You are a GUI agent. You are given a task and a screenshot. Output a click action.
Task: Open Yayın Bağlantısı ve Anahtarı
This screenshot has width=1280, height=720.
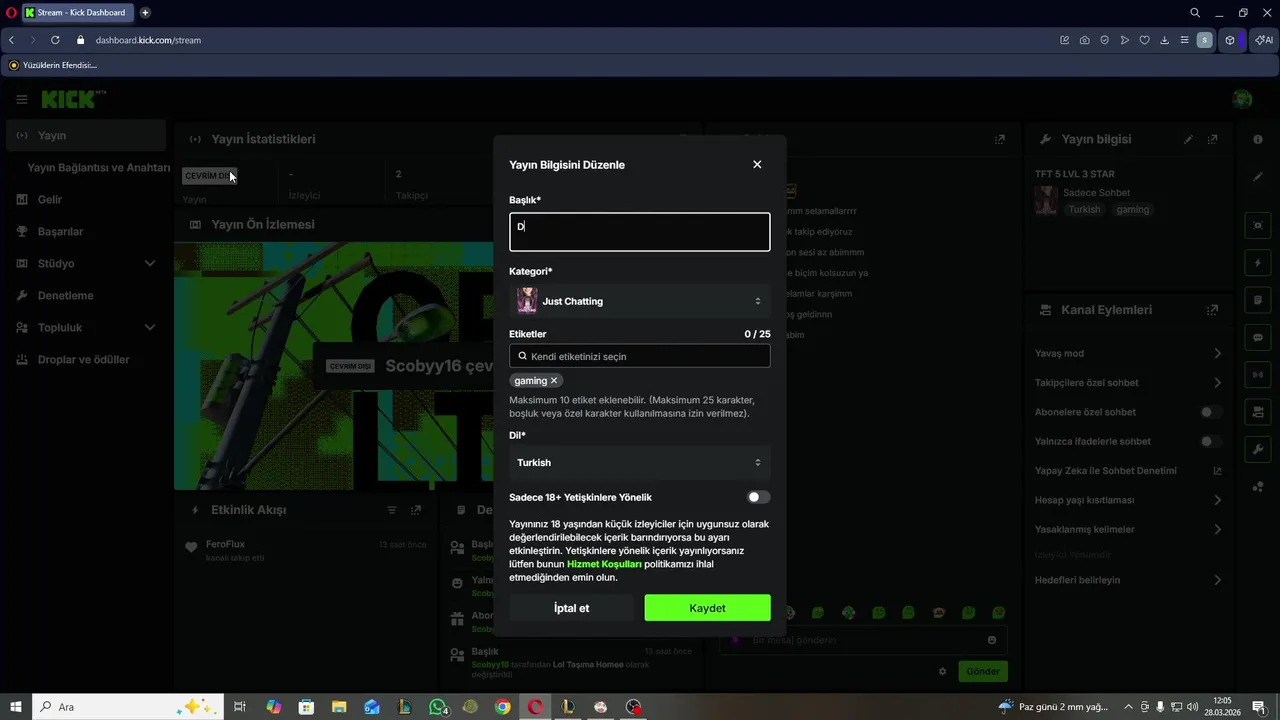click(99, 167)
